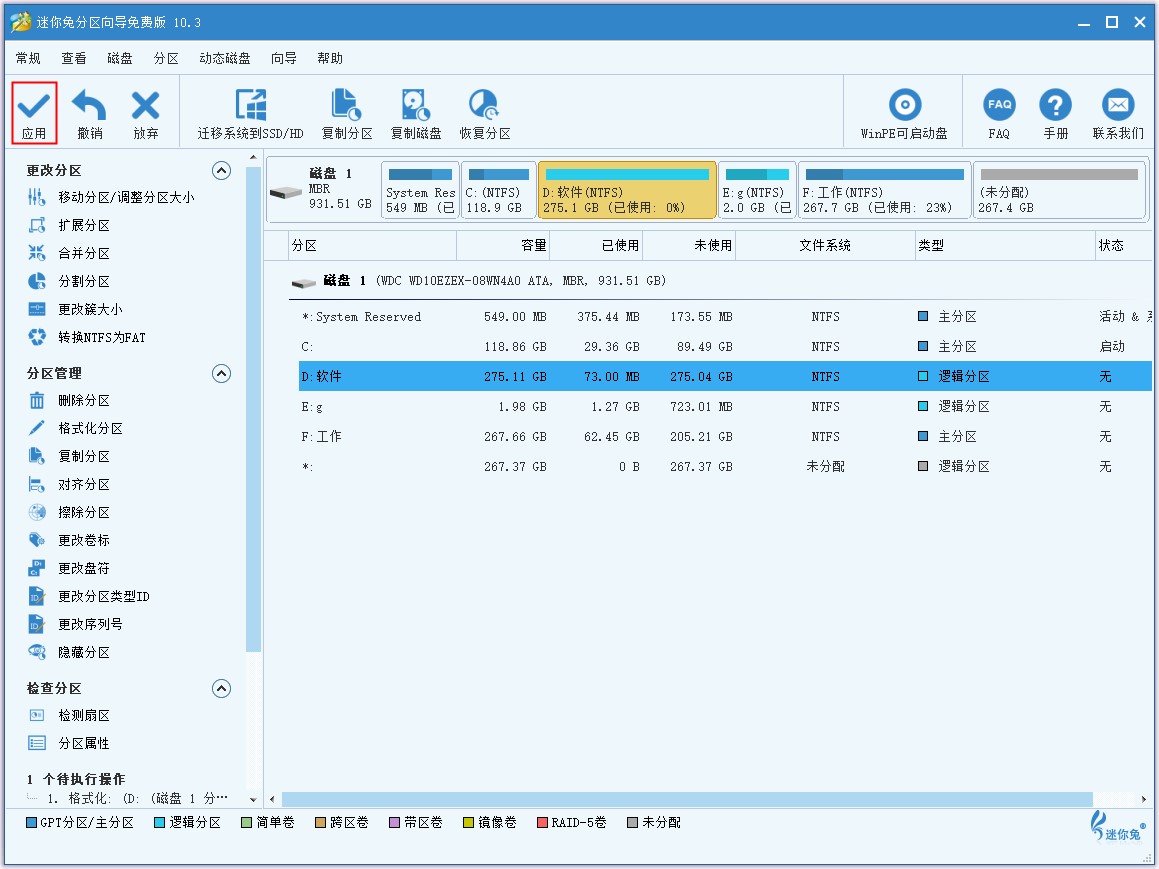
Task: Sort by 容量 column header
Action: (x=503, y=245)
